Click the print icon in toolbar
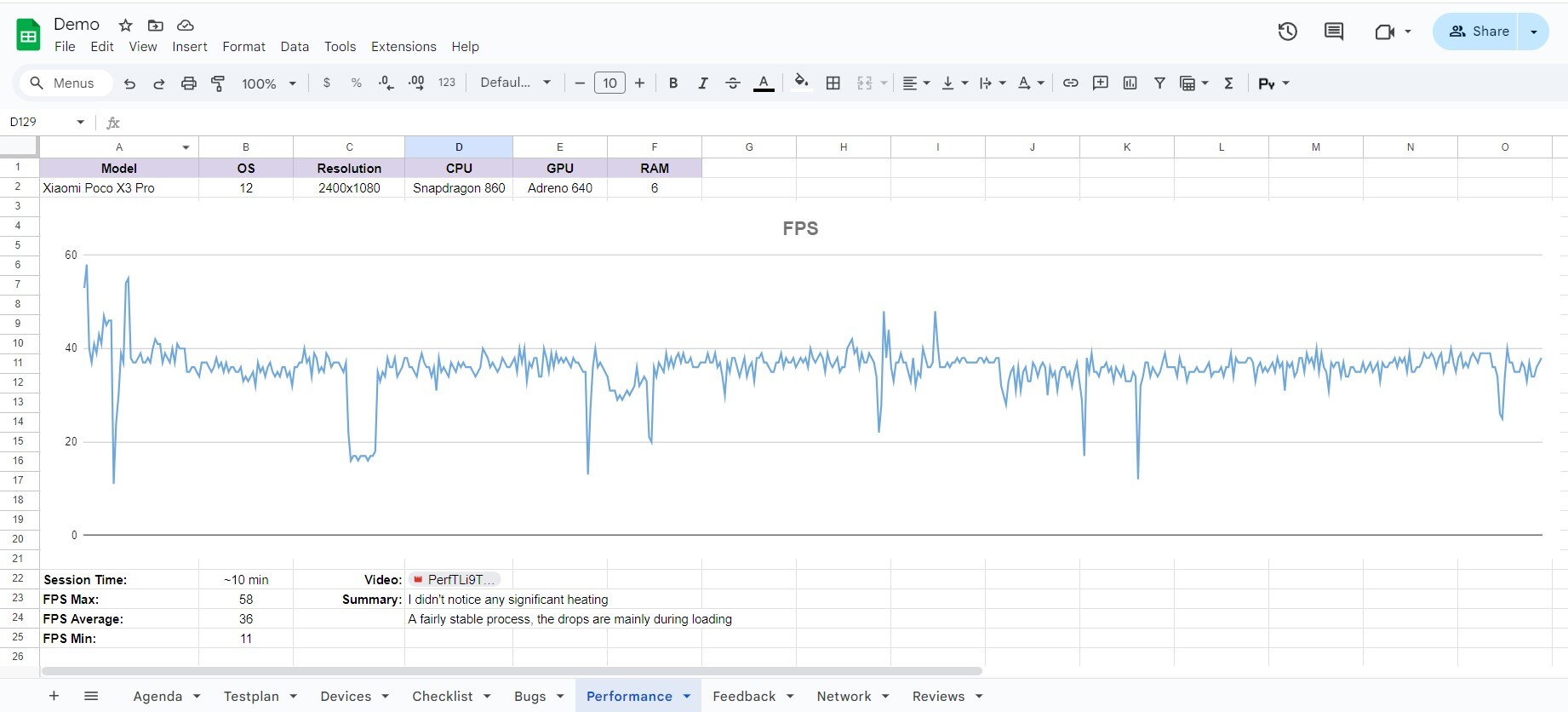Image resolution: width=1568 pixels, height=712 pixels. tap(189, 83)
